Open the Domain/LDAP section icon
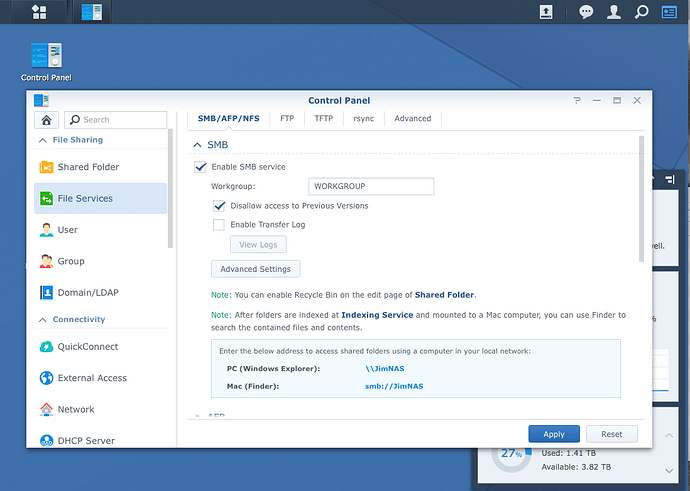 [x=46, y=293]
